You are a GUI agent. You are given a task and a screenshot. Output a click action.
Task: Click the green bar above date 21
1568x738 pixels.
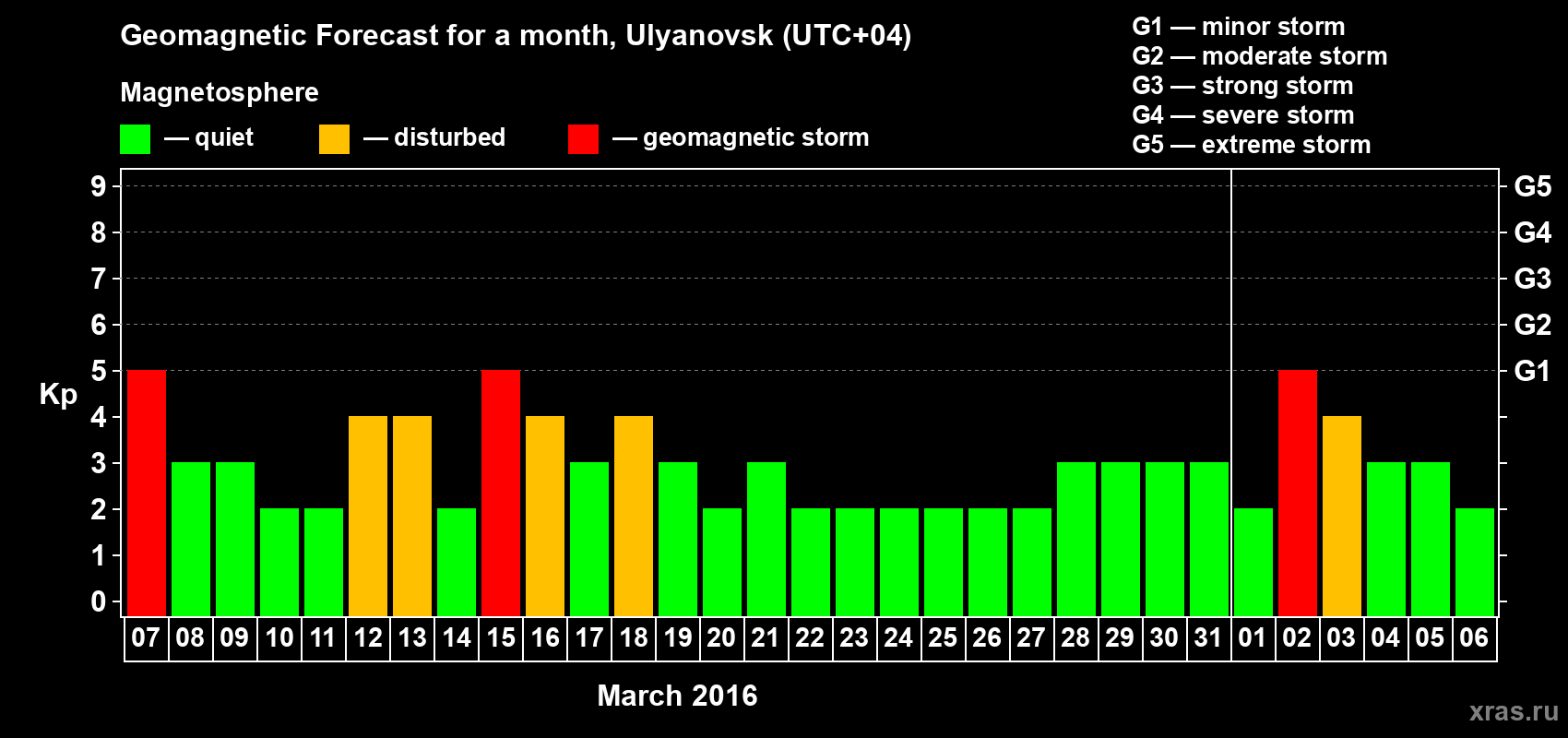coord(766,539)
